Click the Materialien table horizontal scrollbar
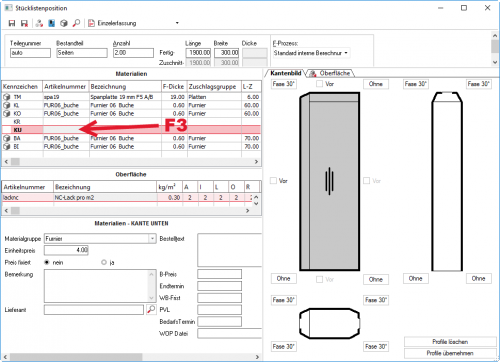 pos(131,162)
